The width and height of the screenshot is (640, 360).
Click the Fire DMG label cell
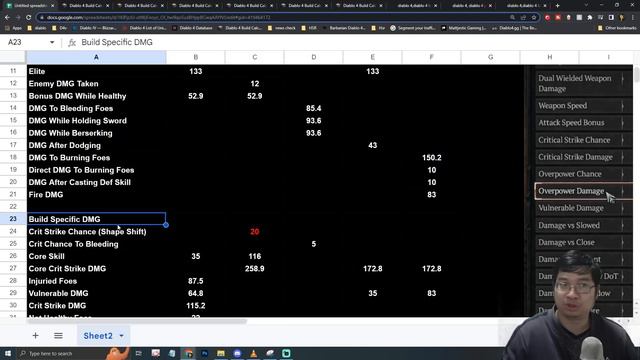coord(96,195)
